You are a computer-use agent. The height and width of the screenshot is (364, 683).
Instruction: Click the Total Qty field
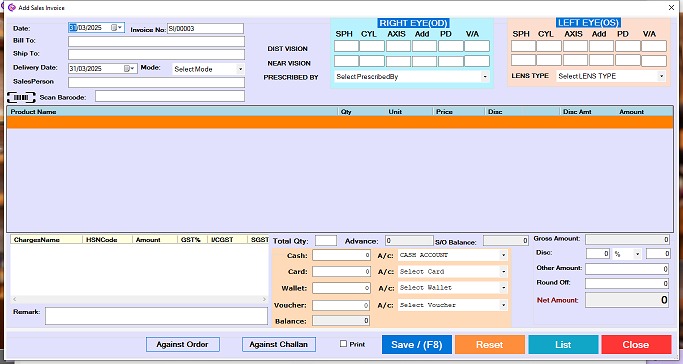point(326,241)
